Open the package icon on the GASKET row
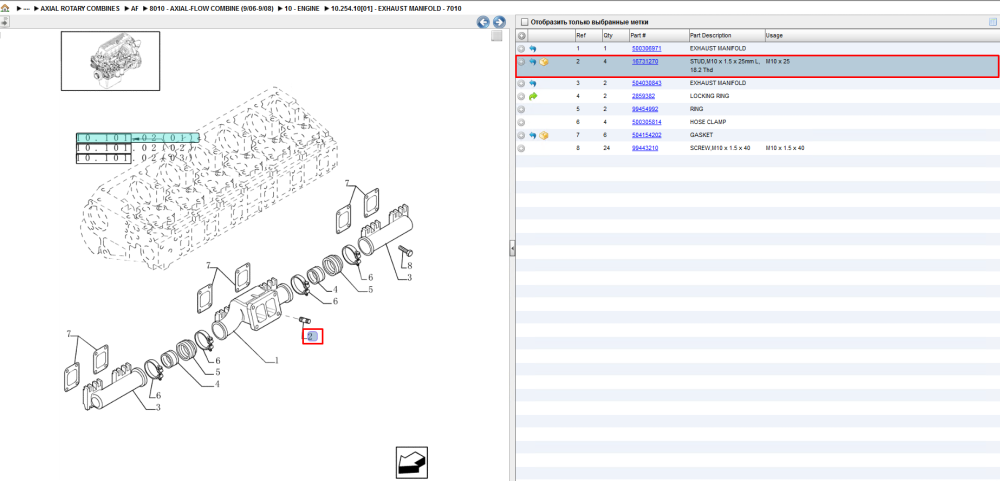Image resolution: width=1000 pixels, height=481 pixels. click(x=544, y=135)
